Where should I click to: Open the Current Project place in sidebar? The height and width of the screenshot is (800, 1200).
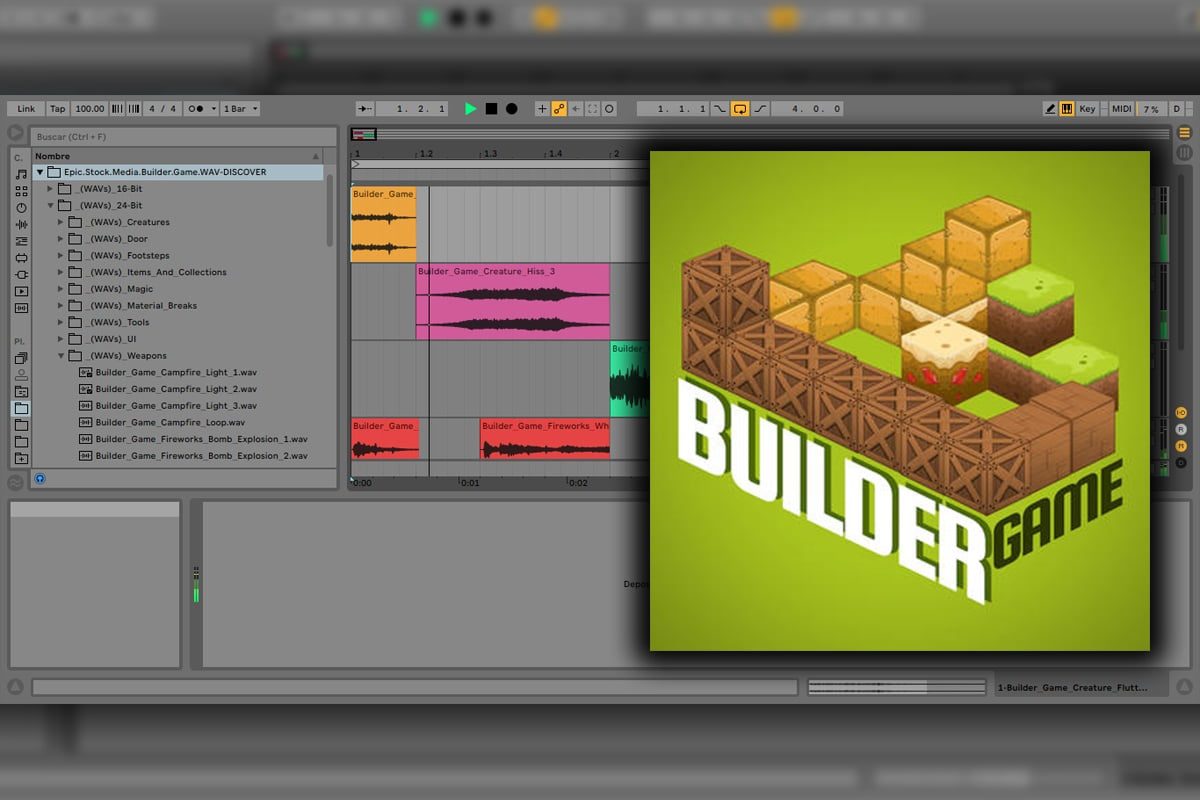tap(21, 391)
